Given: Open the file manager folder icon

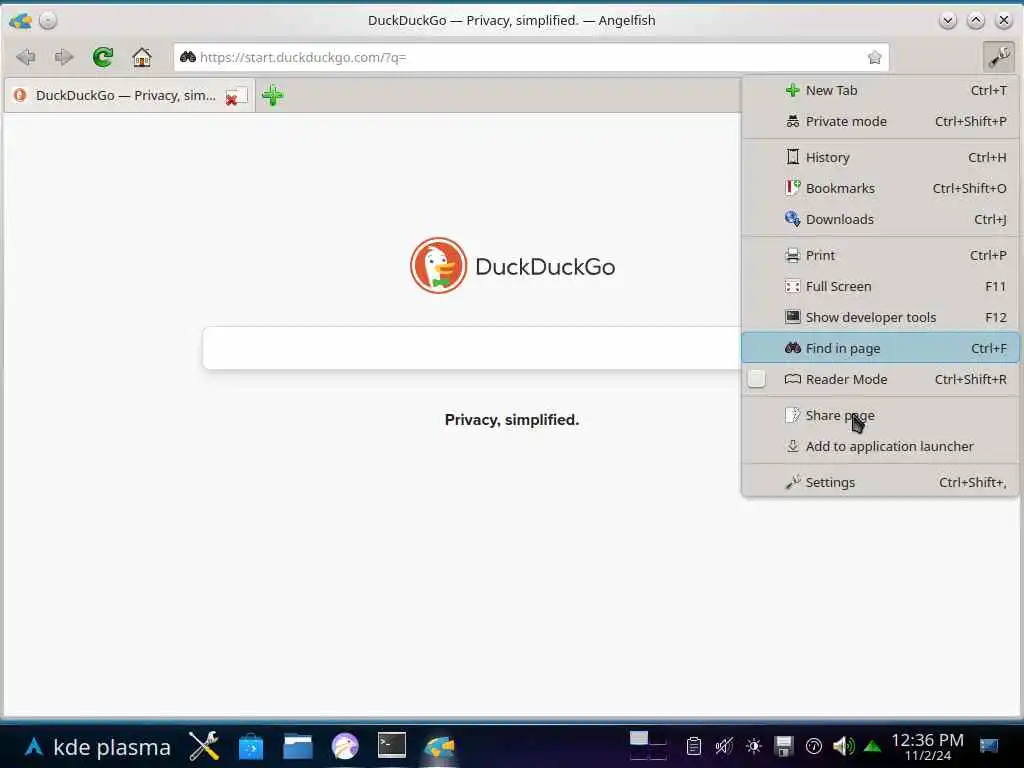Looking at the screenshot, I should tap(298, 746).
